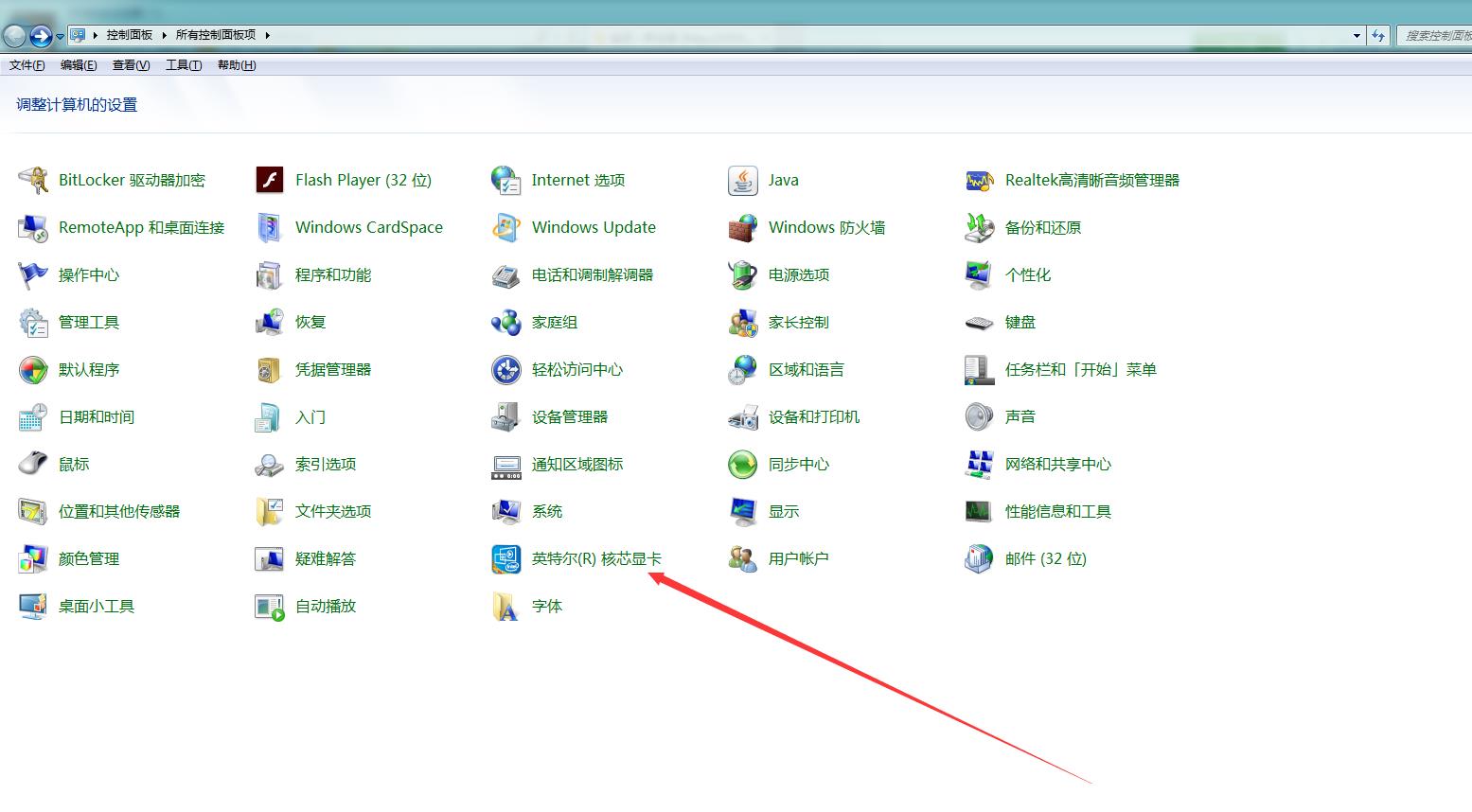Viewport: 1472px width, 812px height.
Task: Click the 凭据管理器 link
Action: pos(333,369)
